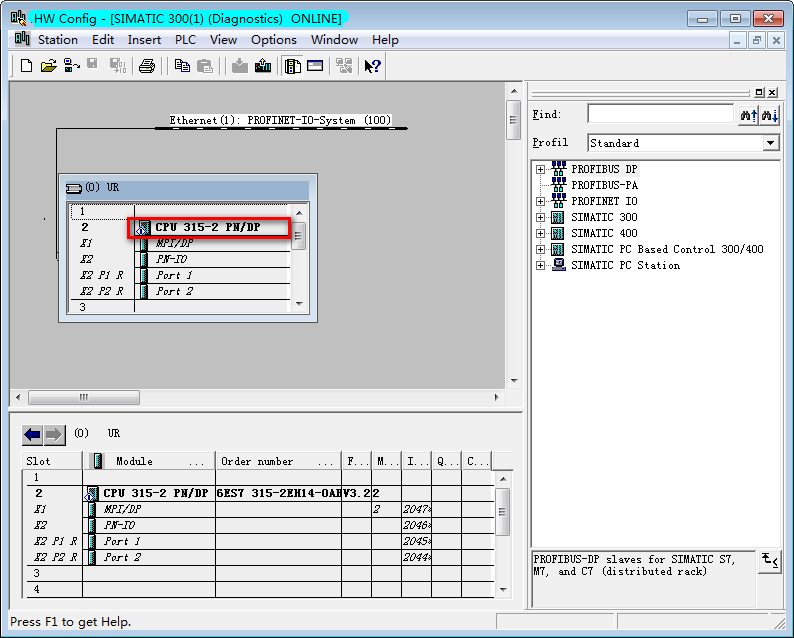Open the Insert menu
Screen dimensions: 794x638
(144, 39)
